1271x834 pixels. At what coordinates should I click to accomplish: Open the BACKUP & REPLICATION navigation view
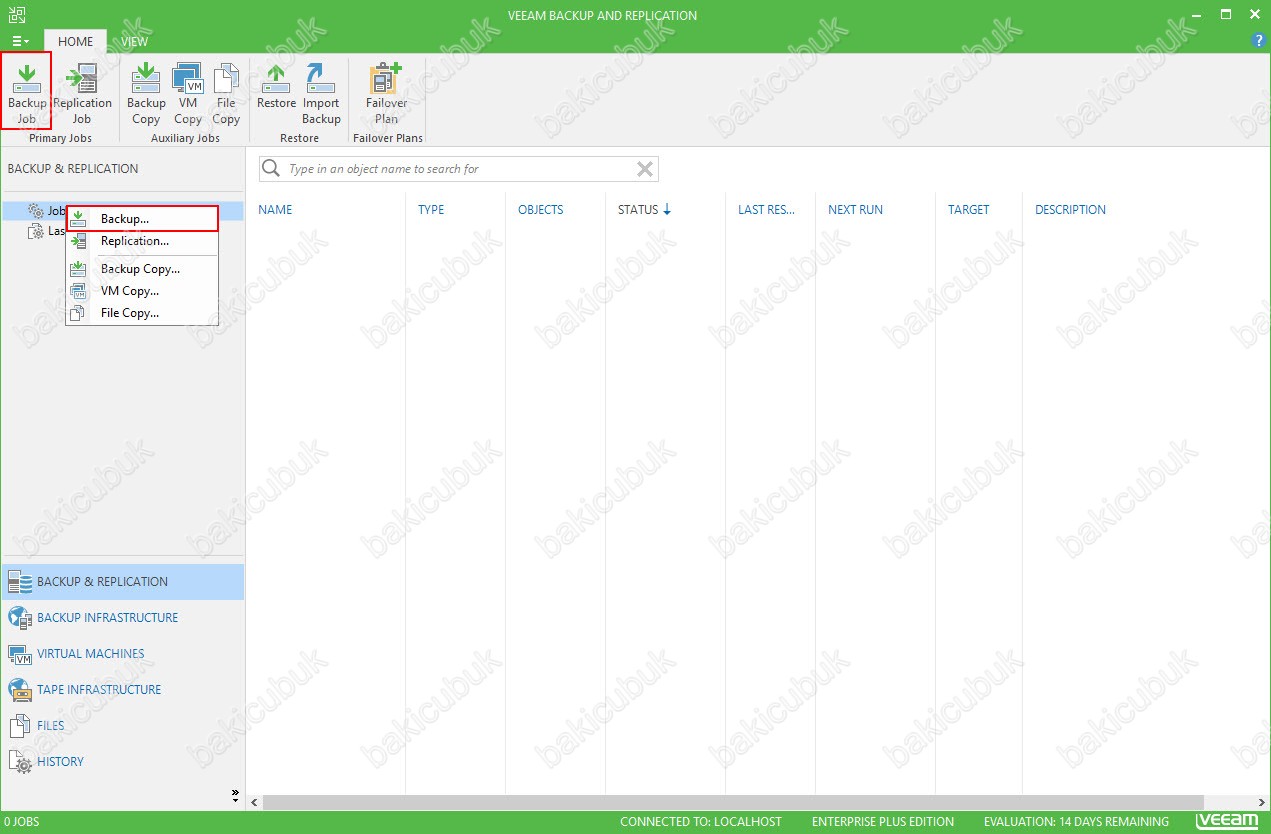[122, 582]
